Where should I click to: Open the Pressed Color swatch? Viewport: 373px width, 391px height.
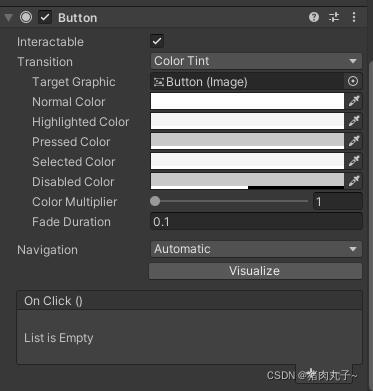pyautogui.click(x=247, y=141)
